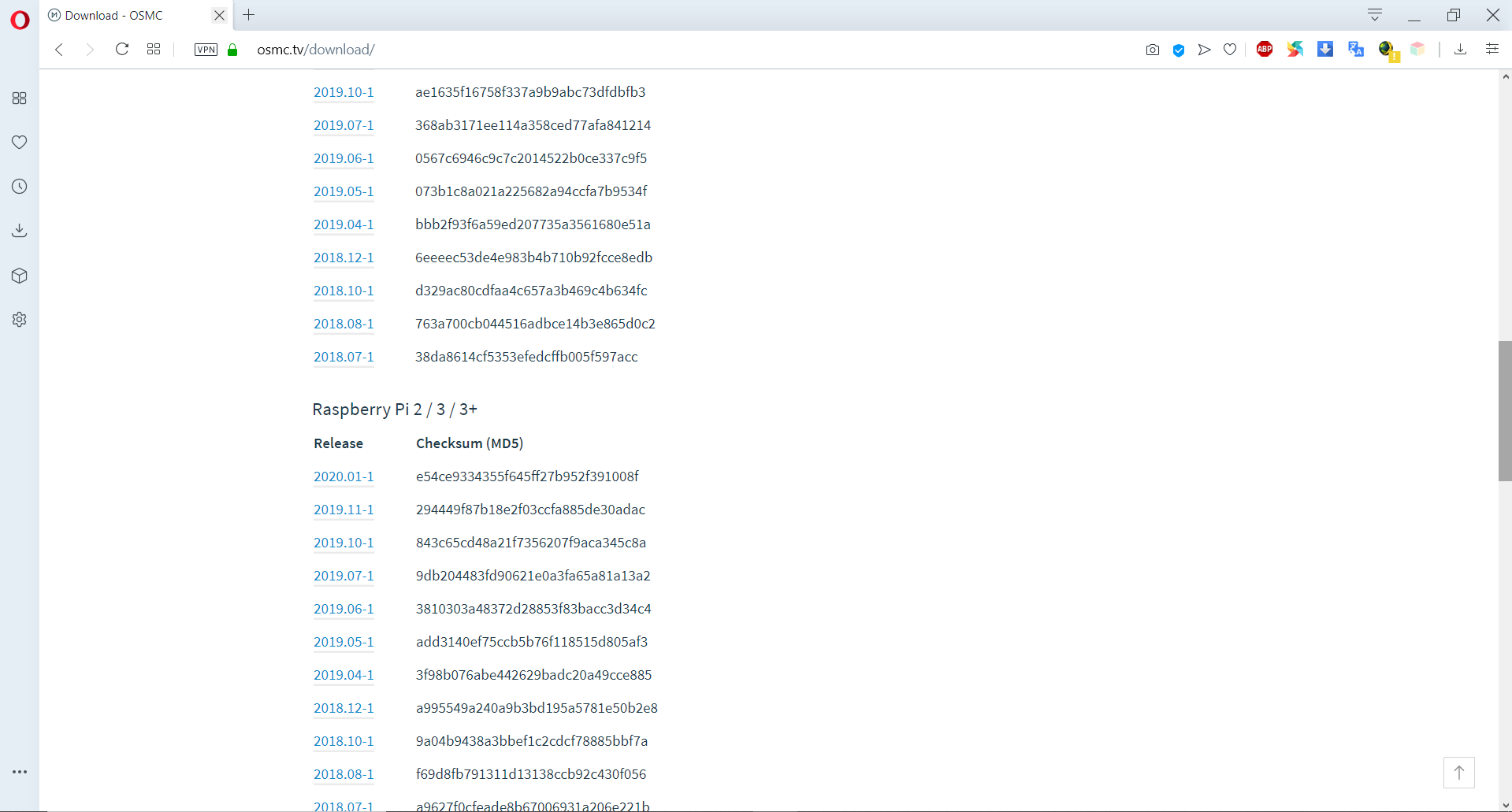Open the cube extensions icon in toolbar

(x=1417, y=49)
